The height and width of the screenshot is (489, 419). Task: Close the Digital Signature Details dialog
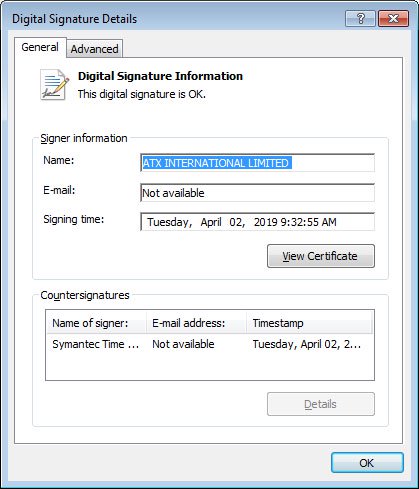pyautogui.click(x=393, y=19)
